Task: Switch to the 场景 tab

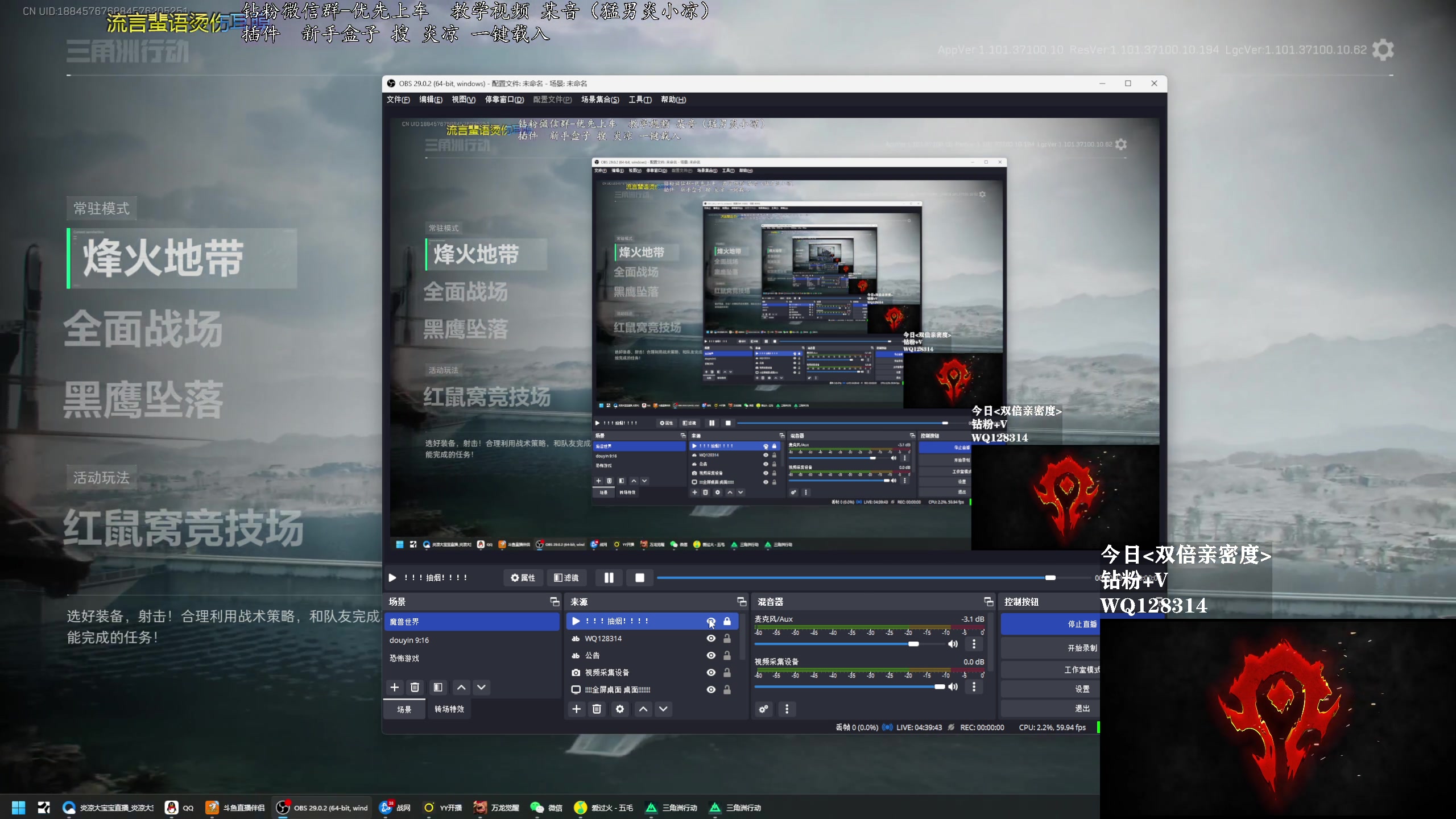Action: (404, 709)
